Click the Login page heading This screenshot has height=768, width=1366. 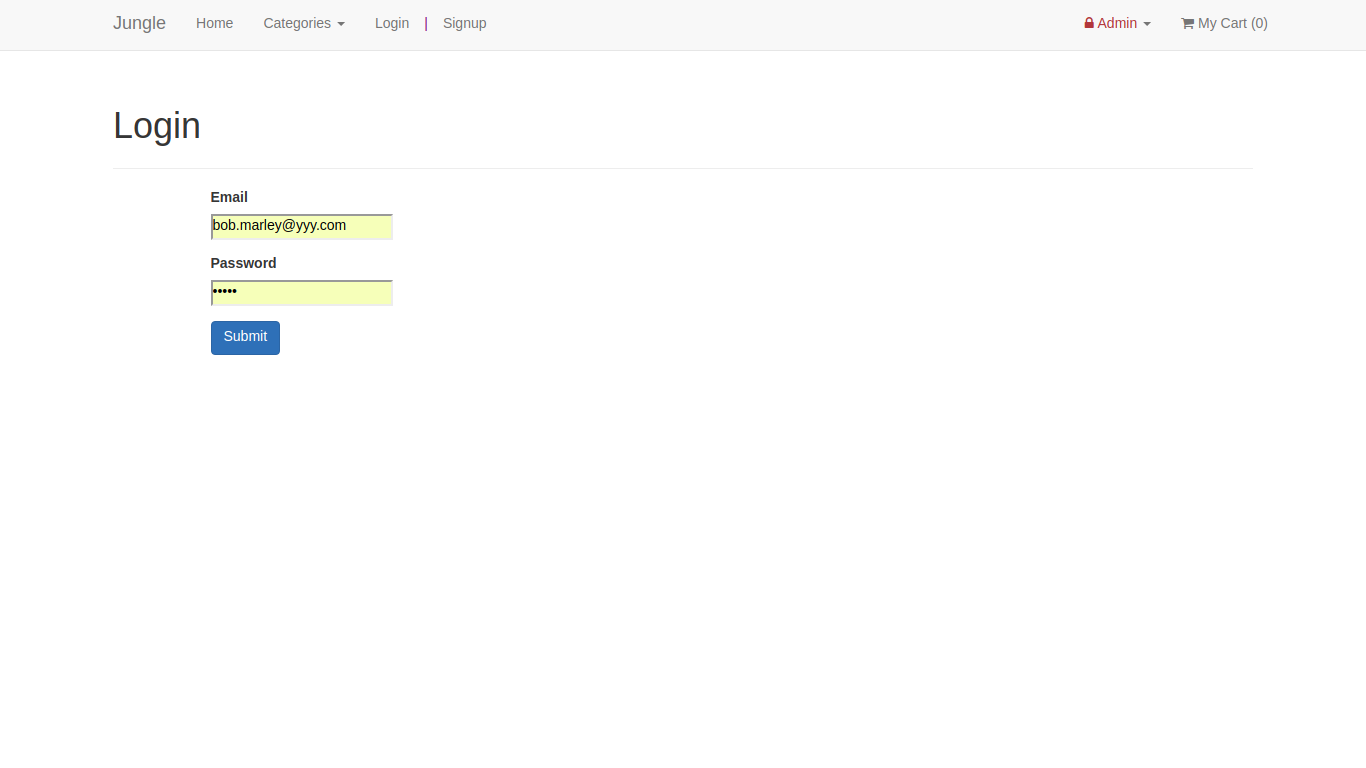point(157,126)
